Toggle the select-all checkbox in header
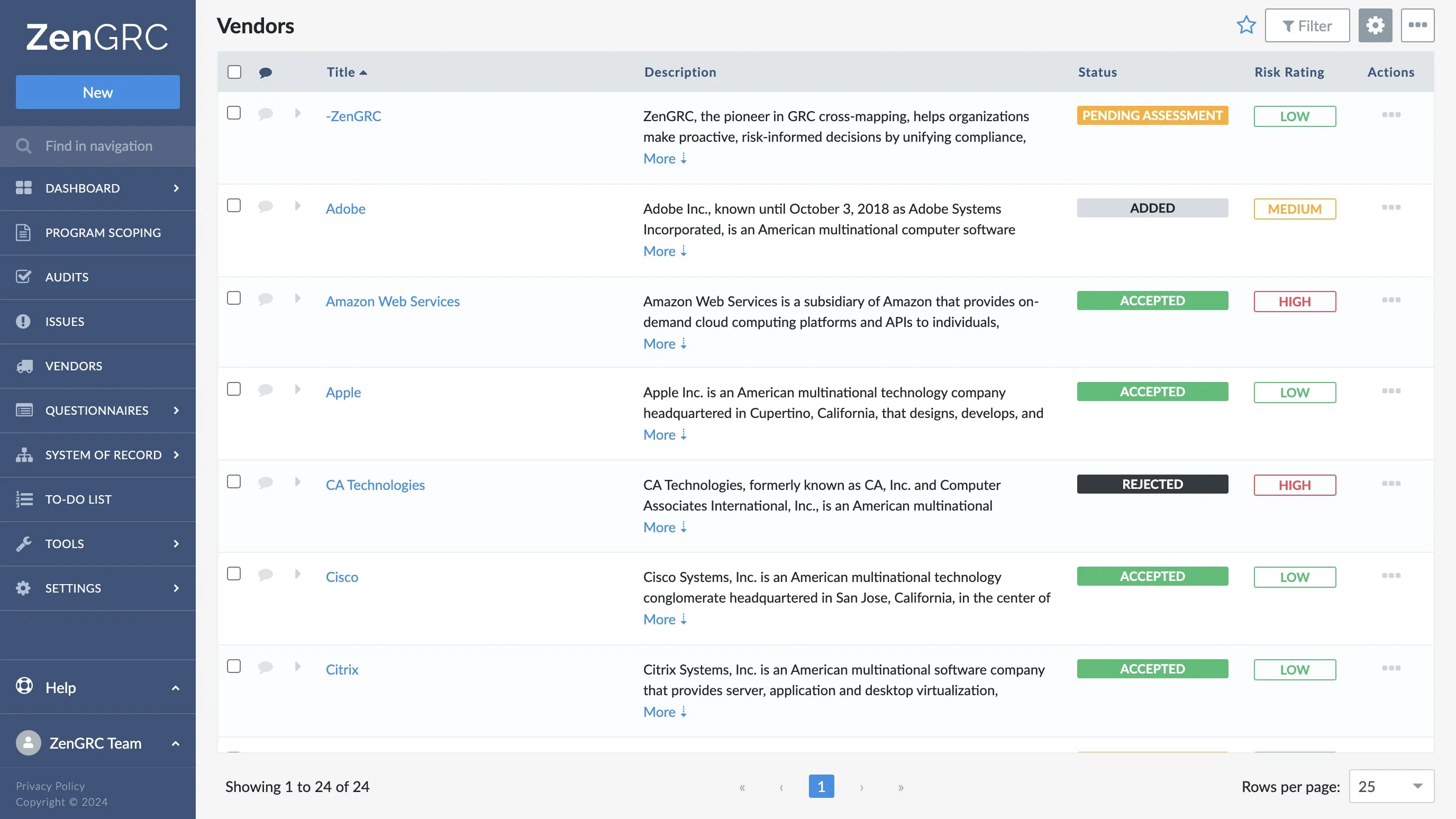 [x=234, y=72]
